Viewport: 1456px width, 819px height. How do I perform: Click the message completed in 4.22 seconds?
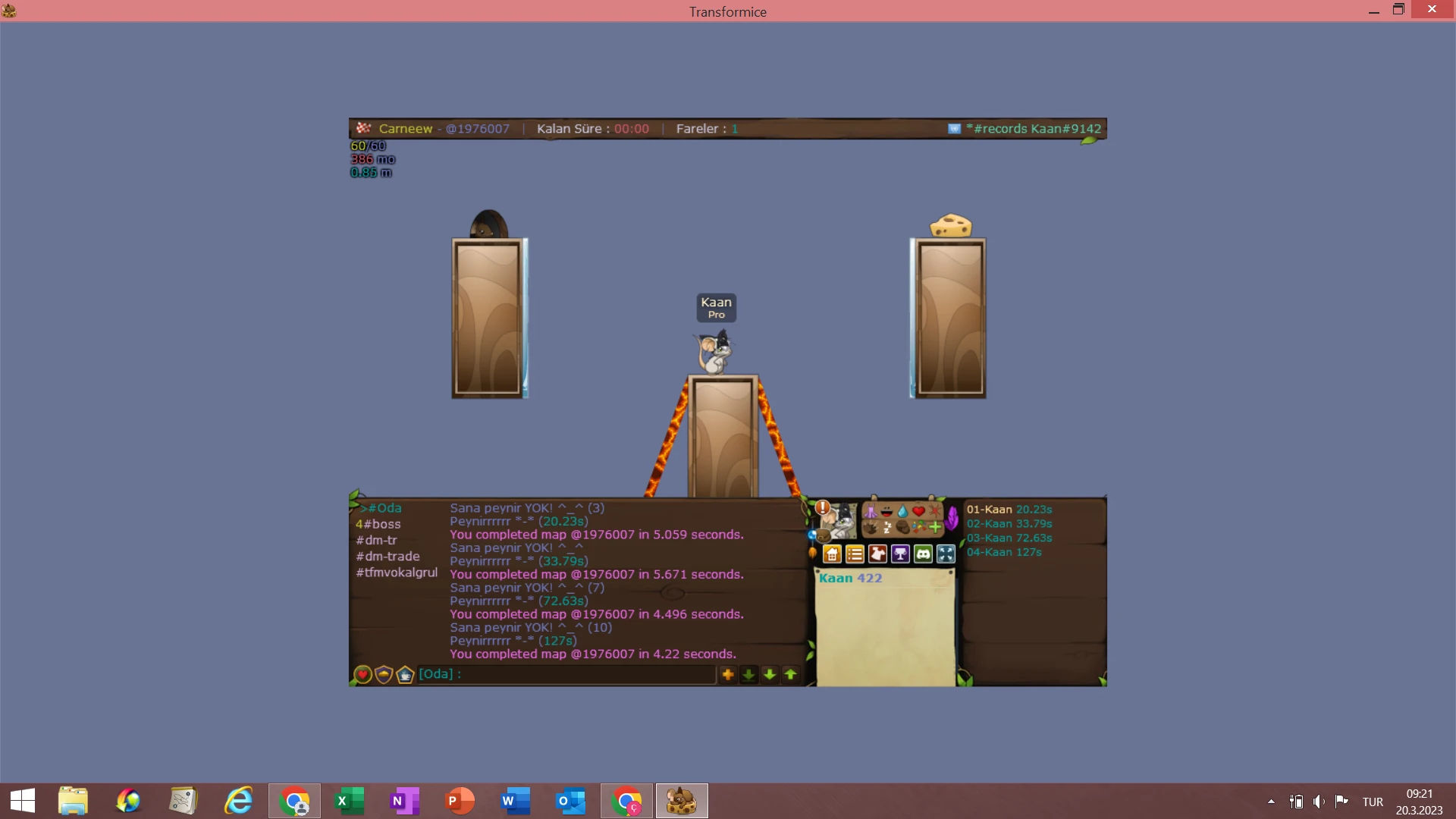pos(593,654)
